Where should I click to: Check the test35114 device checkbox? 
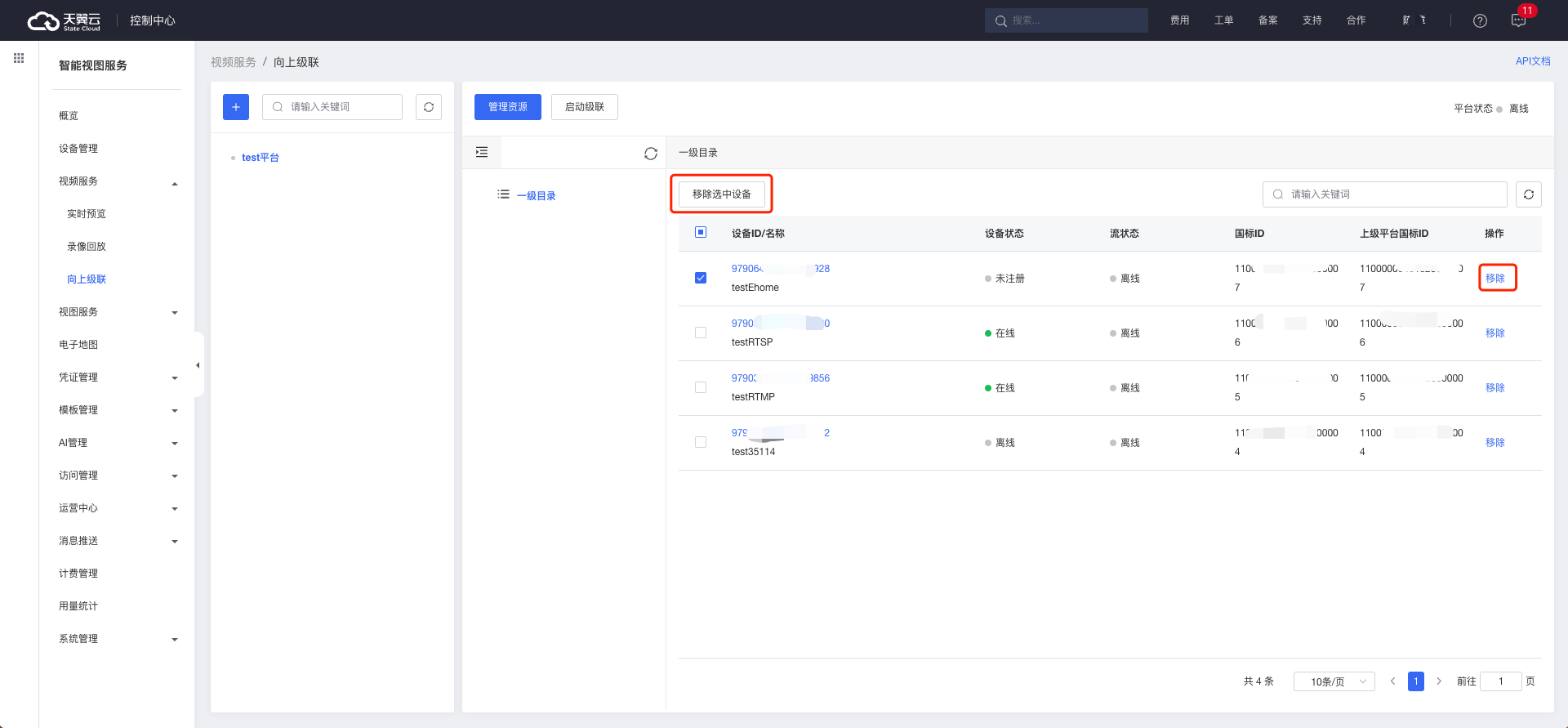(701, 442)
